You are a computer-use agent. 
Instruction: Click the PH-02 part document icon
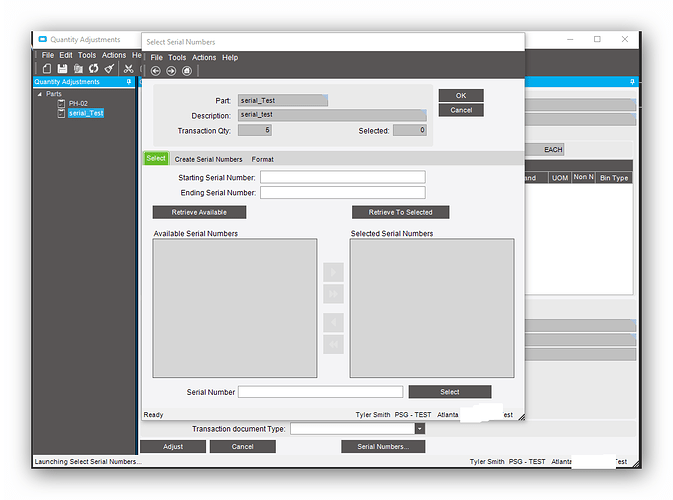point(61,103)
